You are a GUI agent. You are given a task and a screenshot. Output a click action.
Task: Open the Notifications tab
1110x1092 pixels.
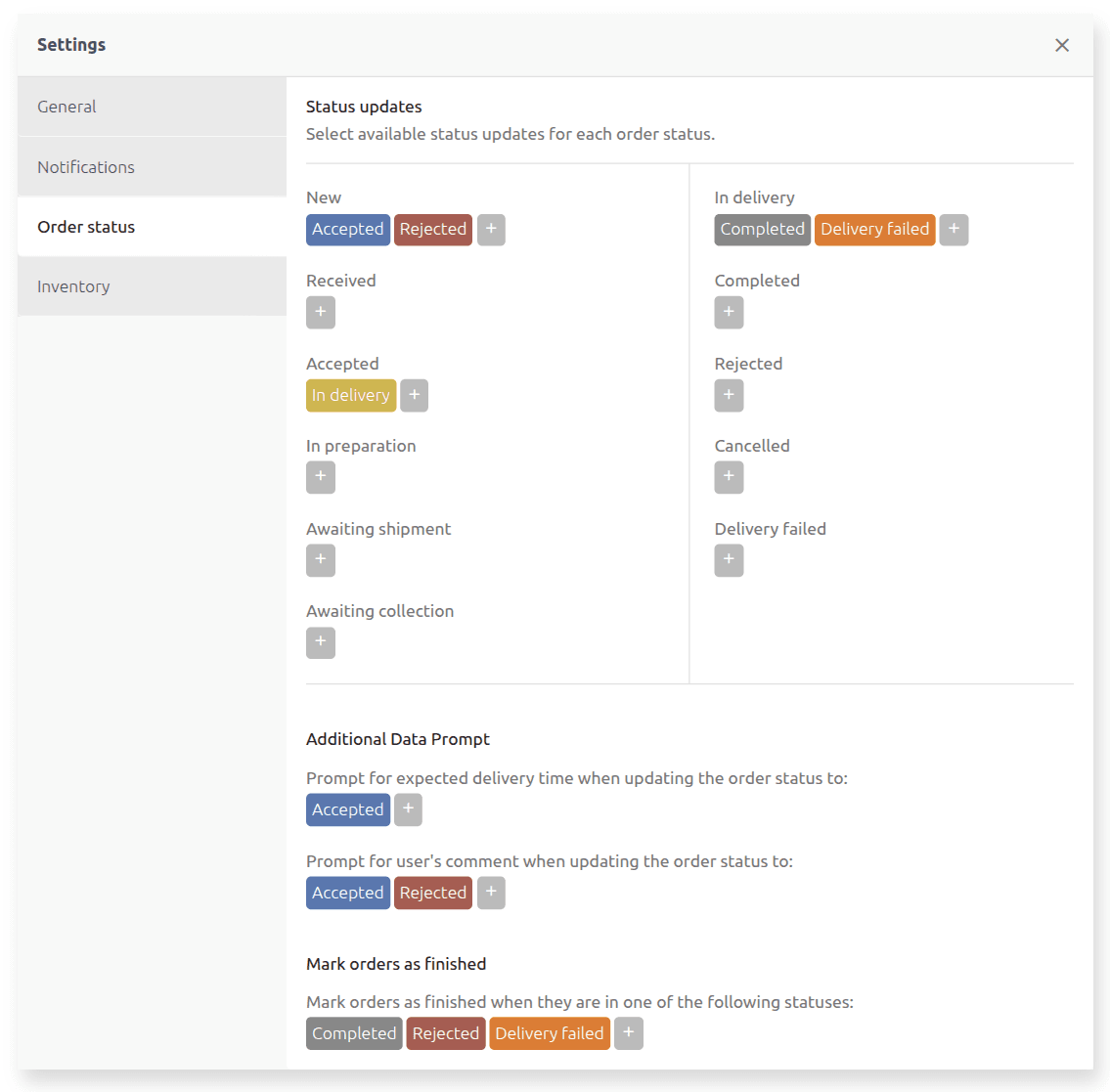pyautogui.click(x=86, y=166)
